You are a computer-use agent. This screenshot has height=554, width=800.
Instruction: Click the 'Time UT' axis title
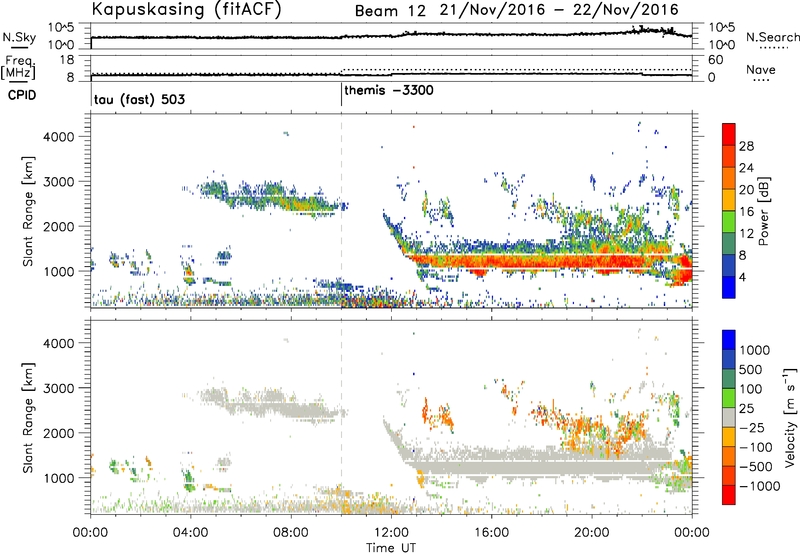coord(391,548)
